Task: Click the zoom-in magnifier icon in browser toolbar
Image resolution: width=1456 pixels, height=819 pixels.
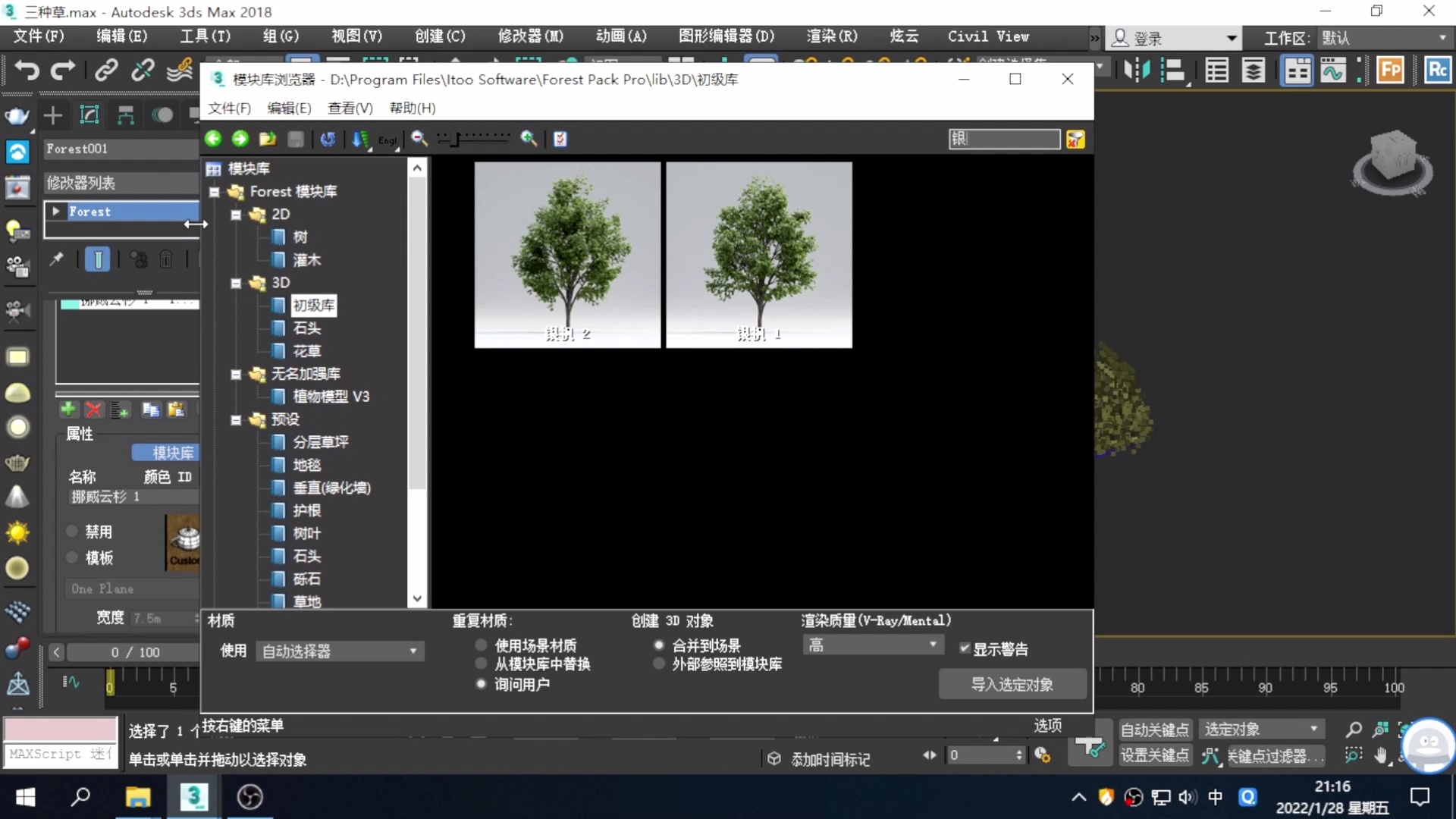Action: pyautogui.click(x=529, y=139)
